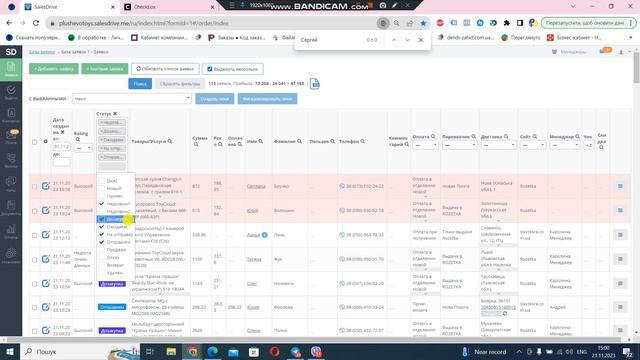Toggle the highlighted Дозвон status option
640x360 pixels.
point(116,219)
